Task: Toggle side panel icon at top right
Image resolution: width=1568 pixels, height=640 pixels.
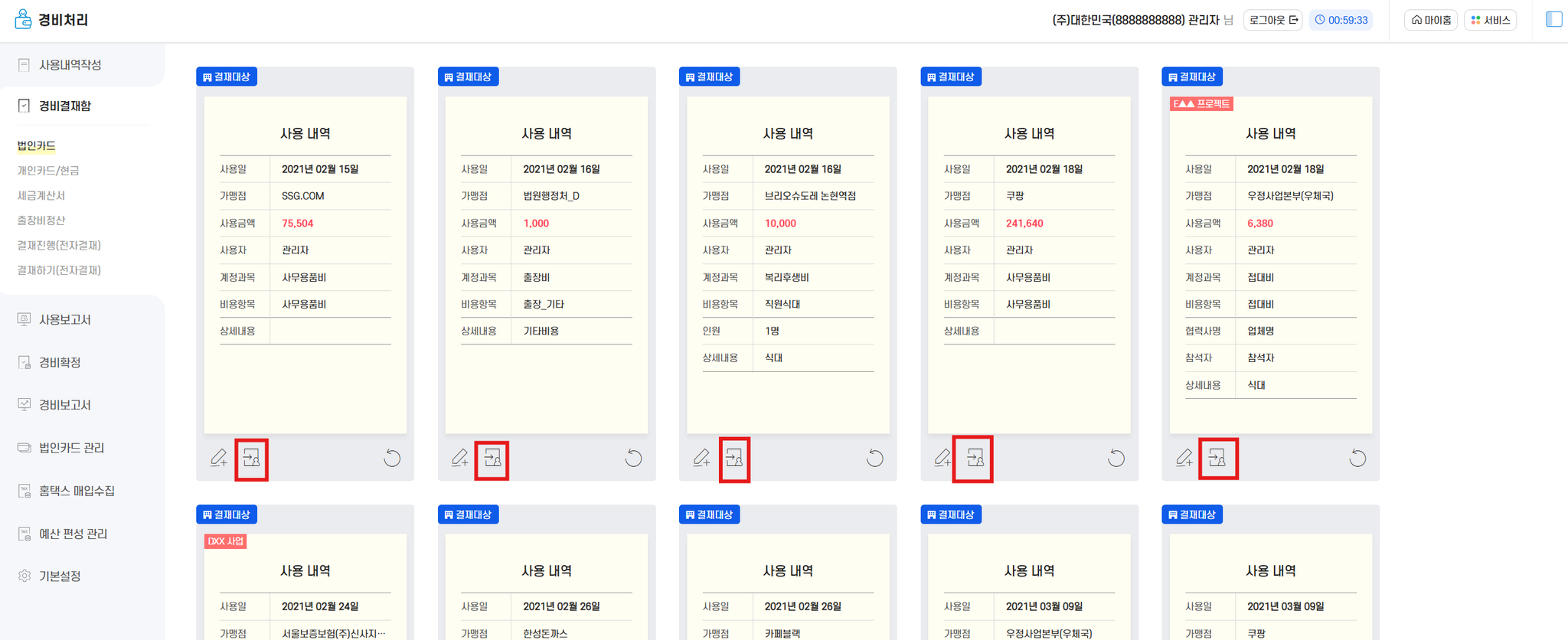Action: pyautogui.click(x=1553, y=19)
